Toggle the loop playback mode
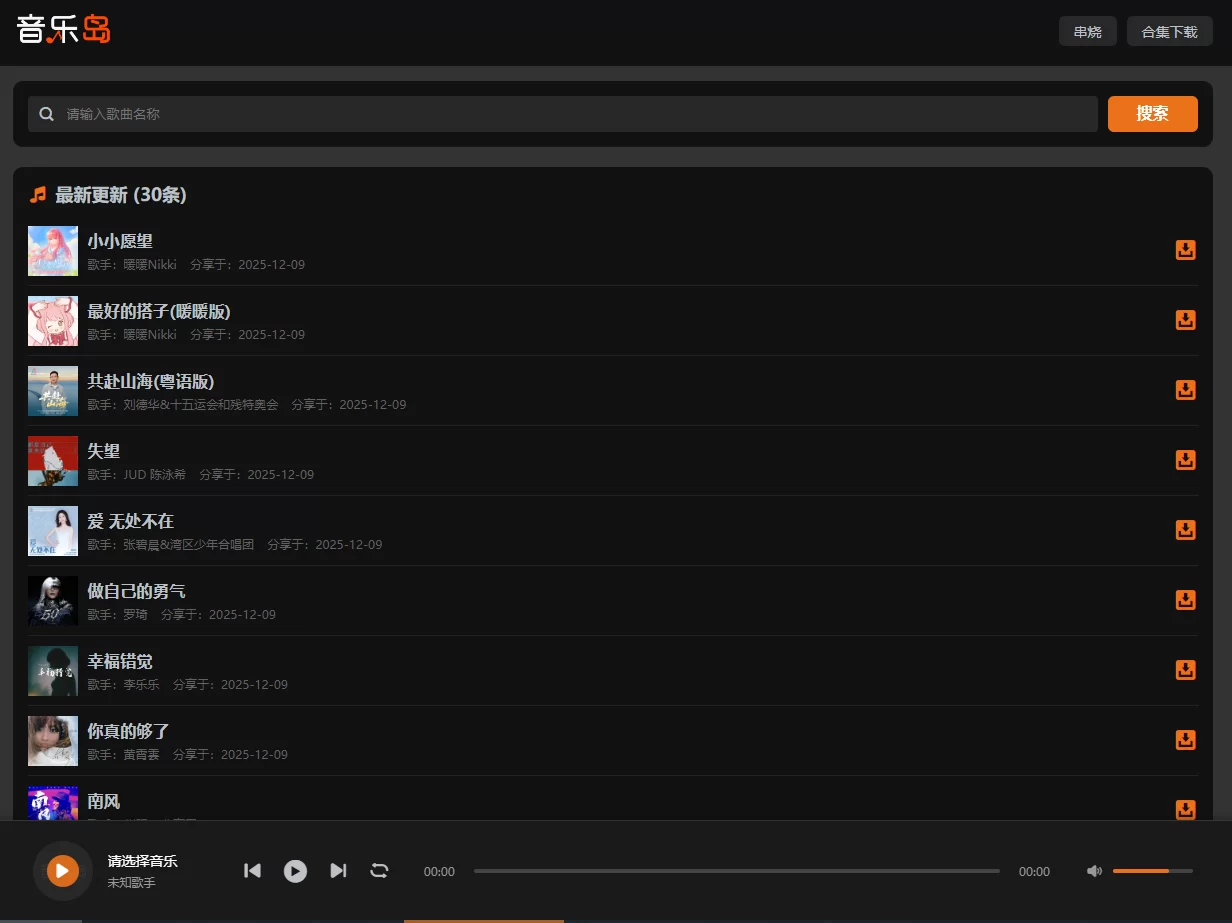Screen dimensions: 1232x923 click(379, 871)
